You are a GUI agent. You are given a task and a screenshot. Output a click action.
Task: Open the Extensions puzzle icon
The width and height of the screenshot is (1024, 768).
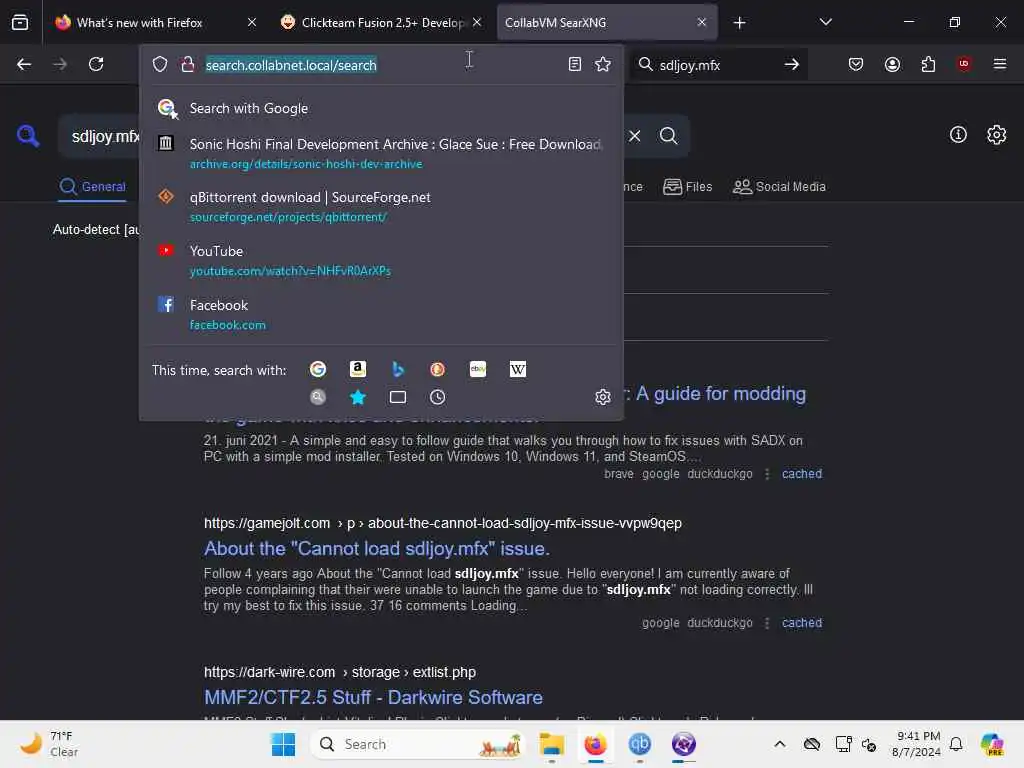(x=928, y=64)
